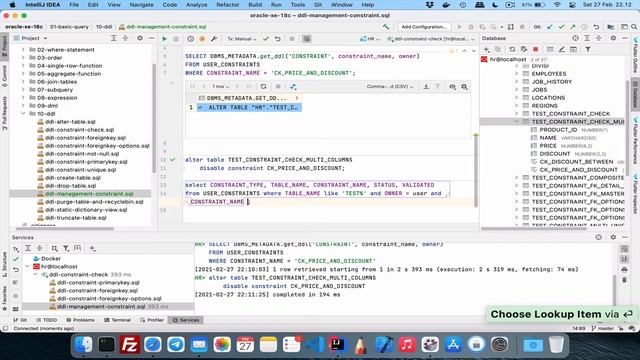
Task: Open the Project panel settings gear
Action: coord(140,38)
